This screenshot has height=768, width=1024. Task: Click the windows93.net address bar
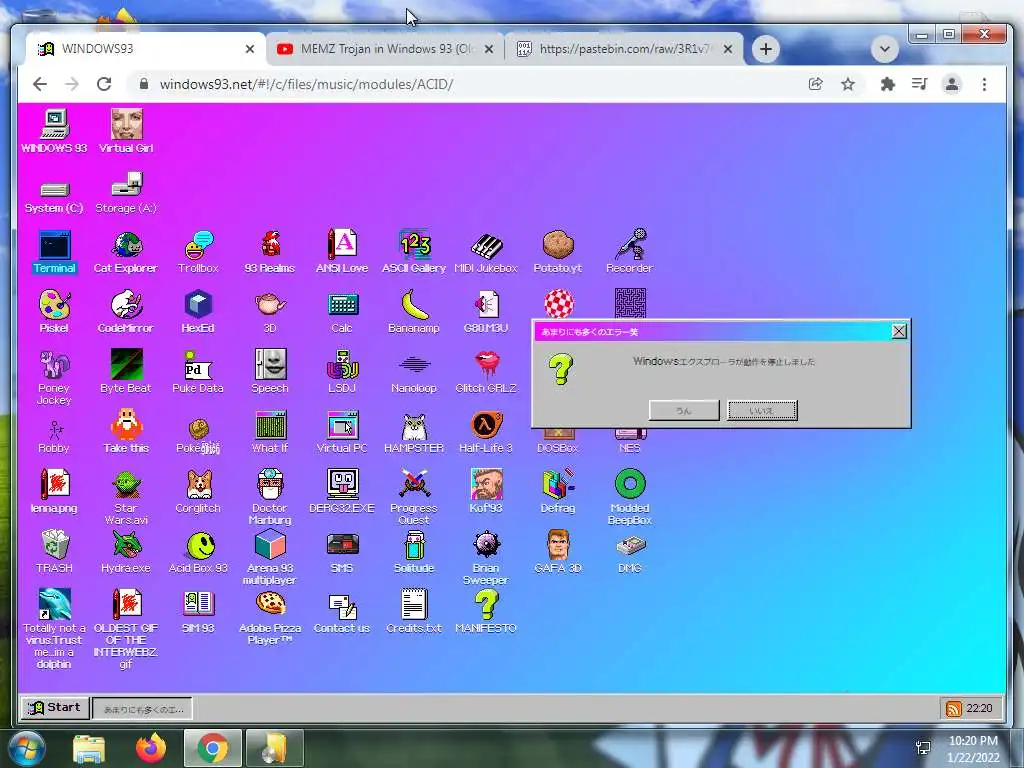[x=467, y=84]
